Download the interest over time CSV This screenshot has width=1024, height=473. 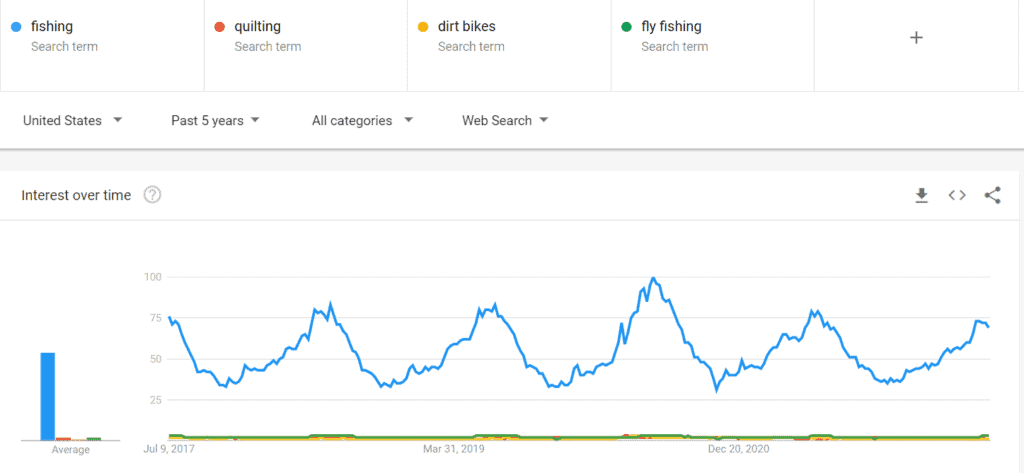click(x=922, y=195)
